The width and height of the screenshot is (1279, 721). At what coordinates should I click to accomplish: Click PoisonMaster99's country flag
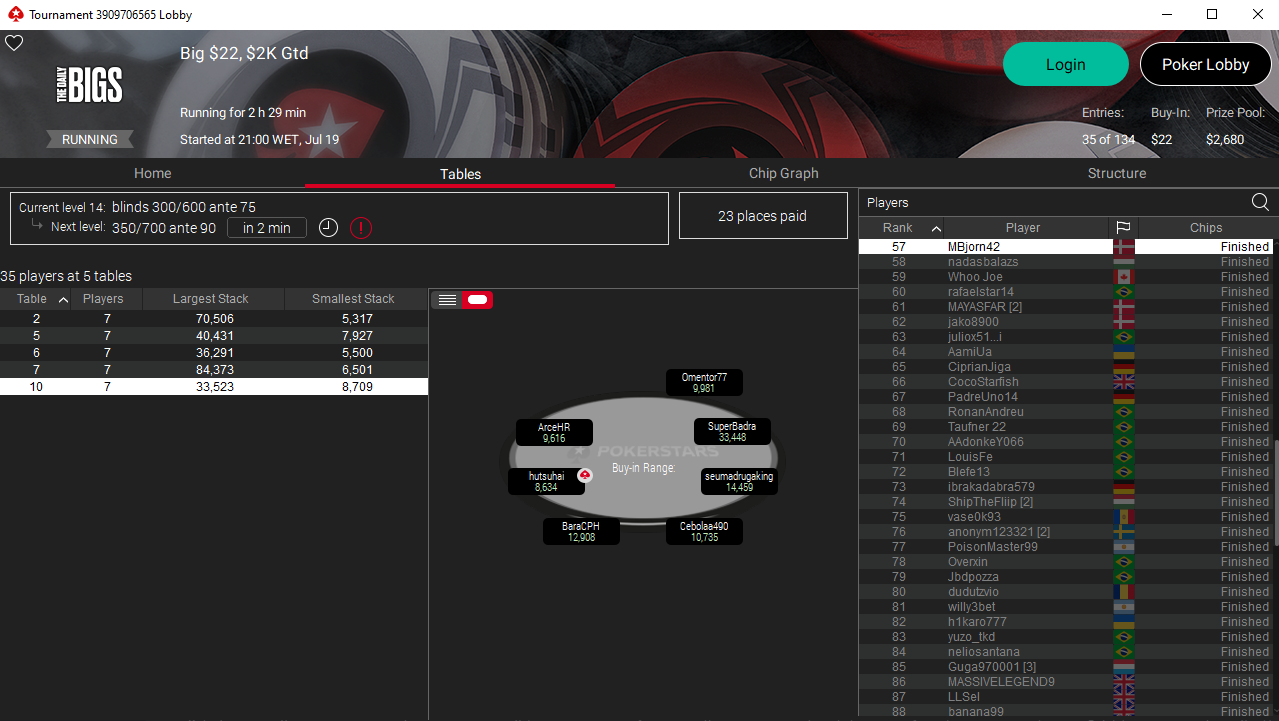(x=1124, y=547)
